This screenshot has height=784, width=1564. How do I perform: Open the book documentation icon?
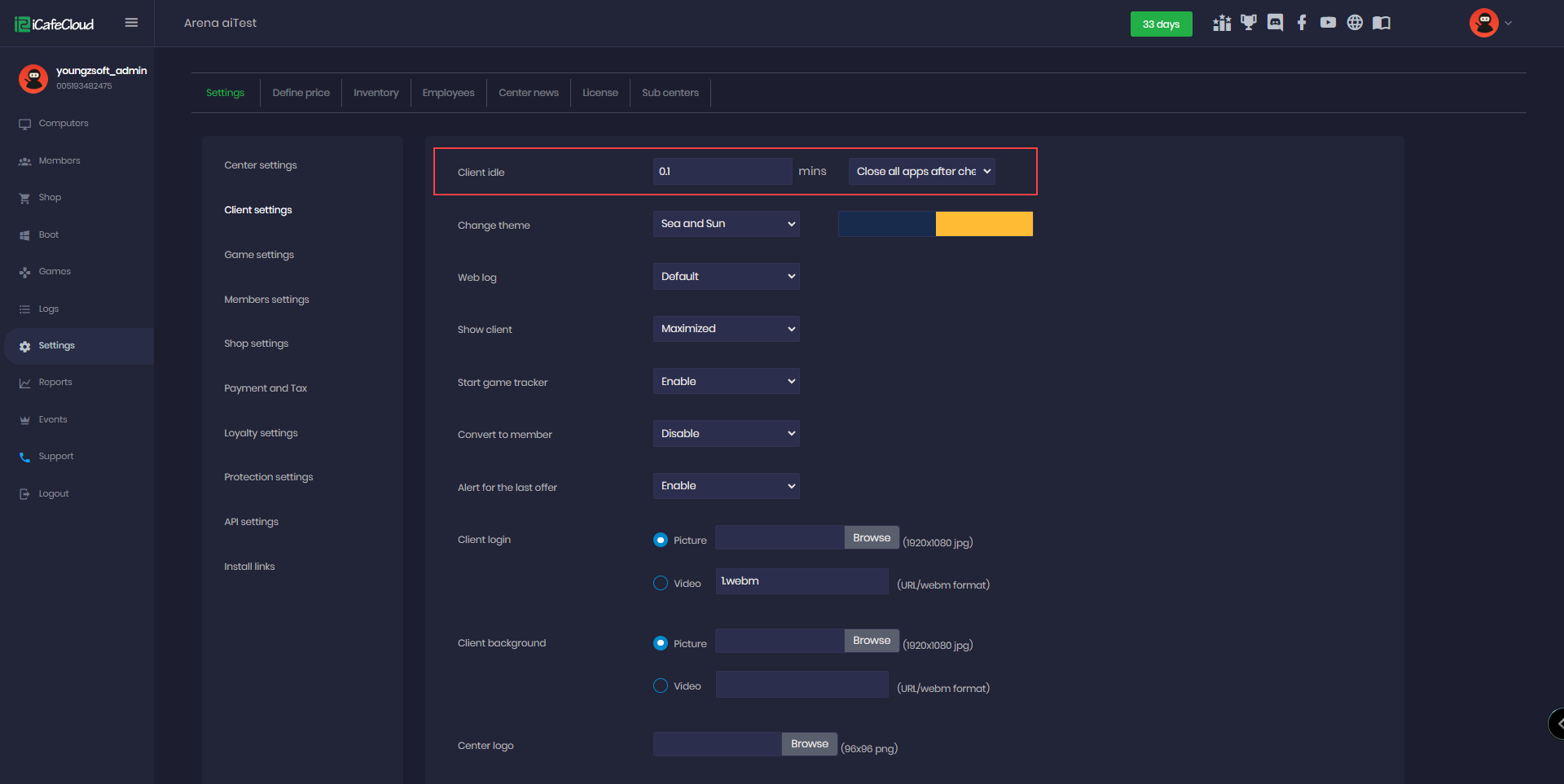(1382, 23)
